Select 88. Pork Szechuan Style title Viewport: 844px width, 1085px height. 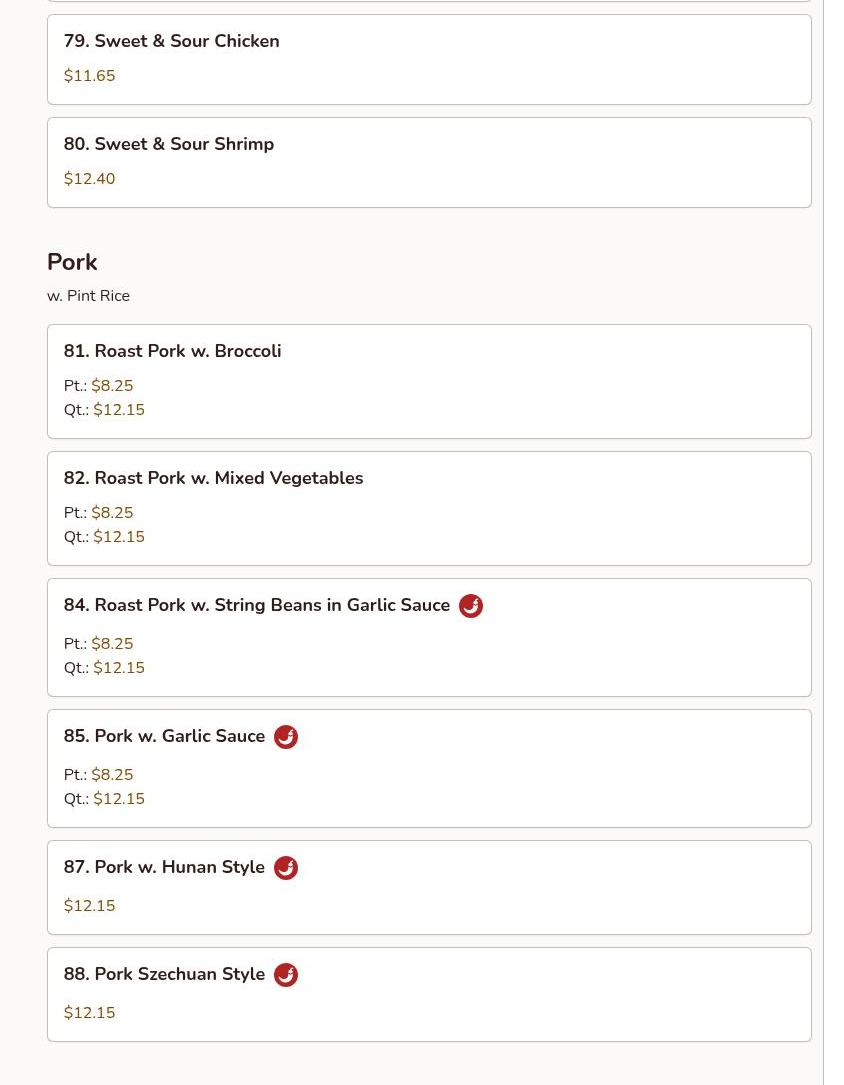click(x=164, y=974)
